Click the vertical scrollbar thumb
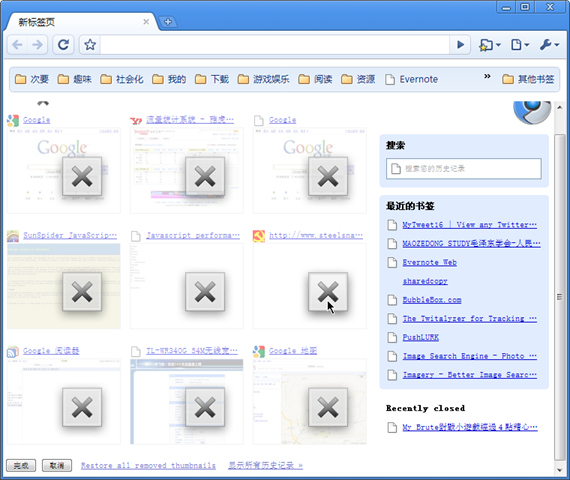 [x=559, y=297]
